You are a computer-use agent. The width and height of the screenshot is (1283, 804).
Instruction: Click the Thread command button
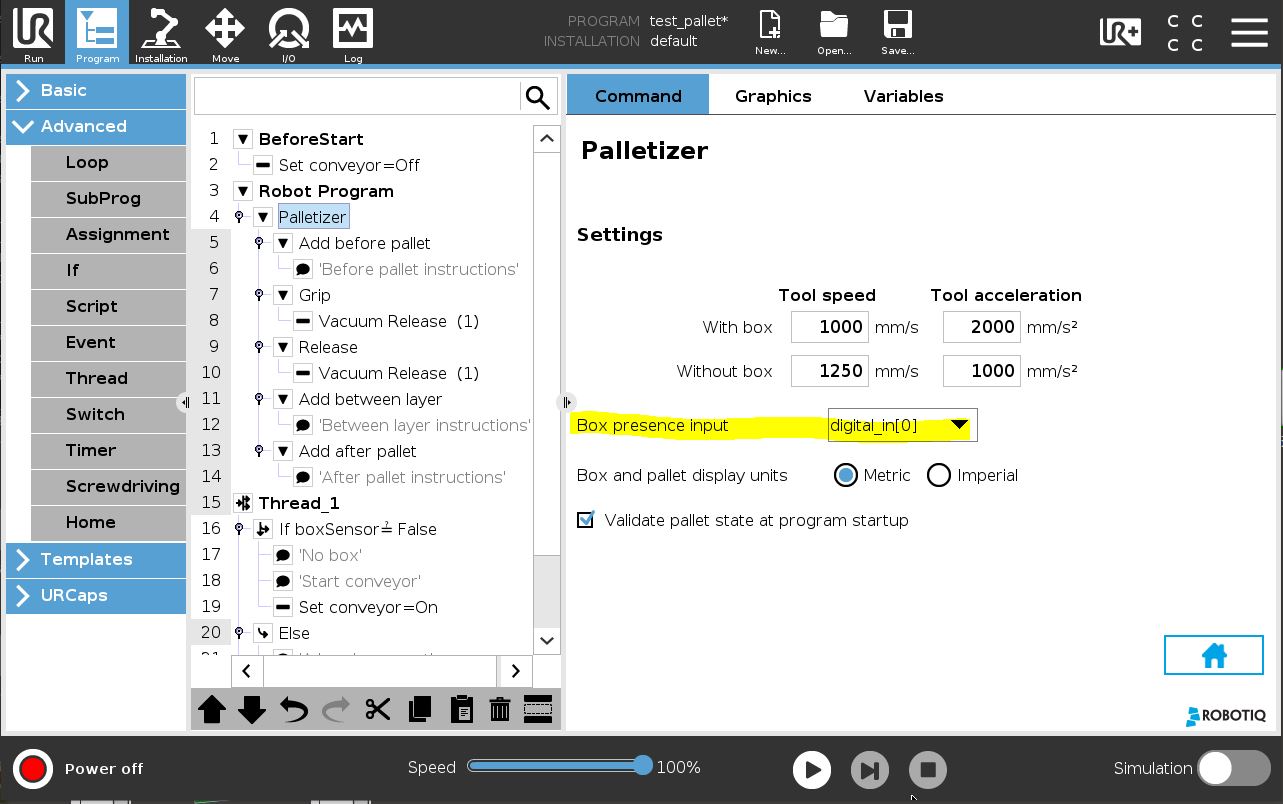click(108, 378)
